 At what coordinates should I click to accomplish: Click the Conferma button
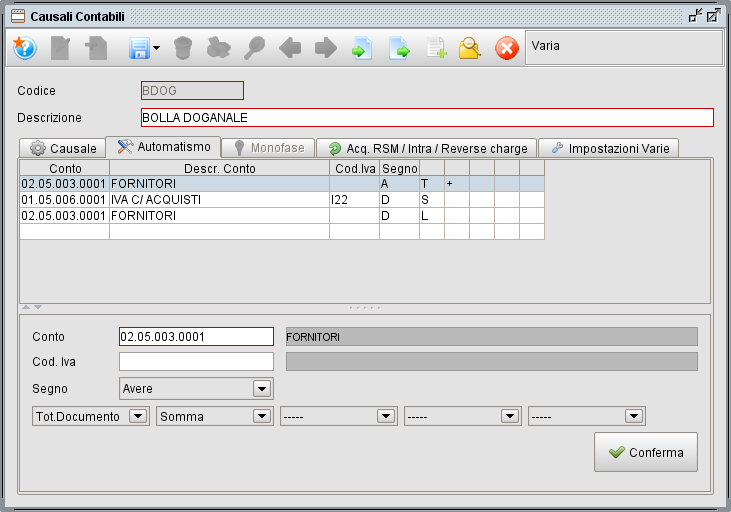[x=646, y=452]
